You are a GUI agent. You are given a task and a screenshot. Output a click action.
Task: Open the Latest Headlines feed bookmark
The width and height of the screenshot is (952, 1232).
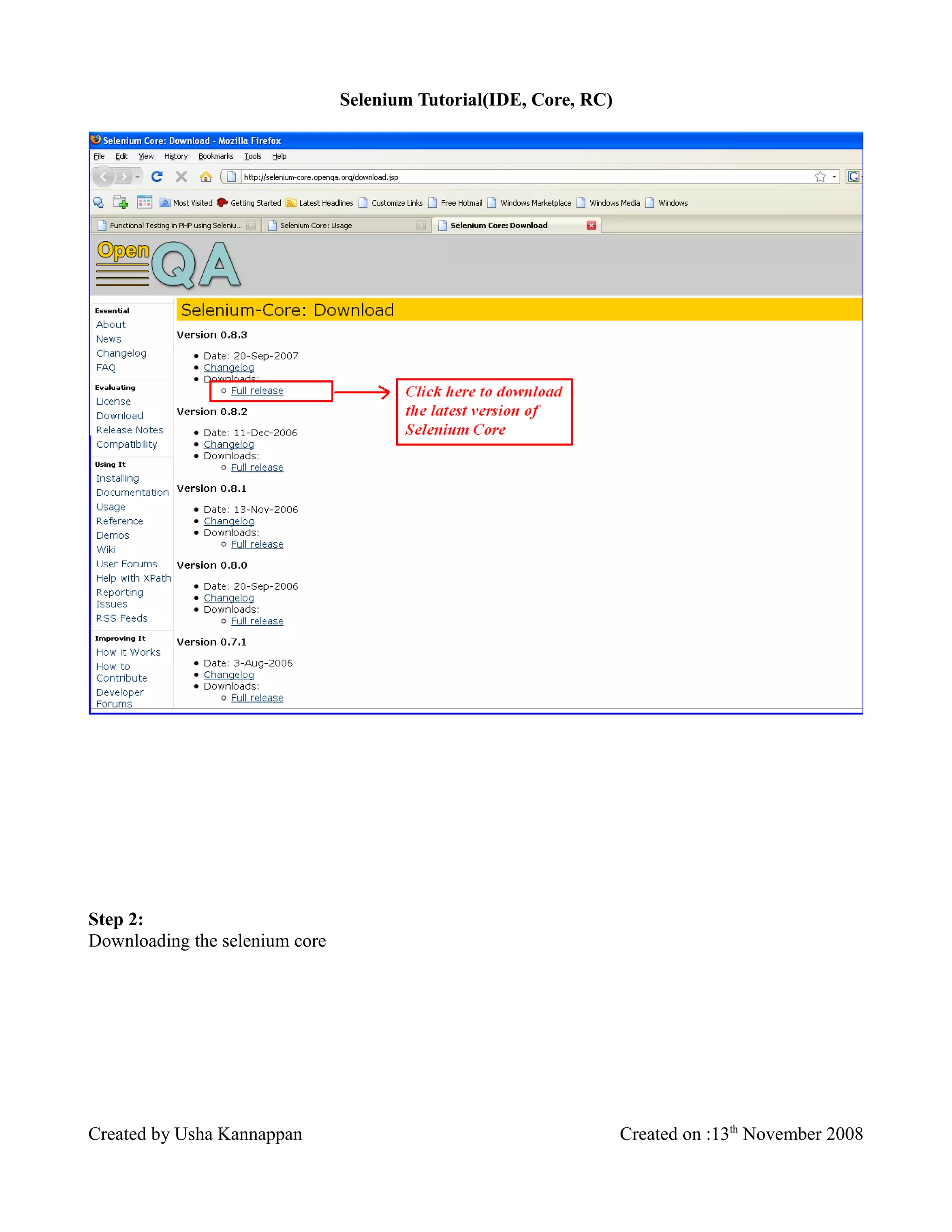tap(320, 203)
